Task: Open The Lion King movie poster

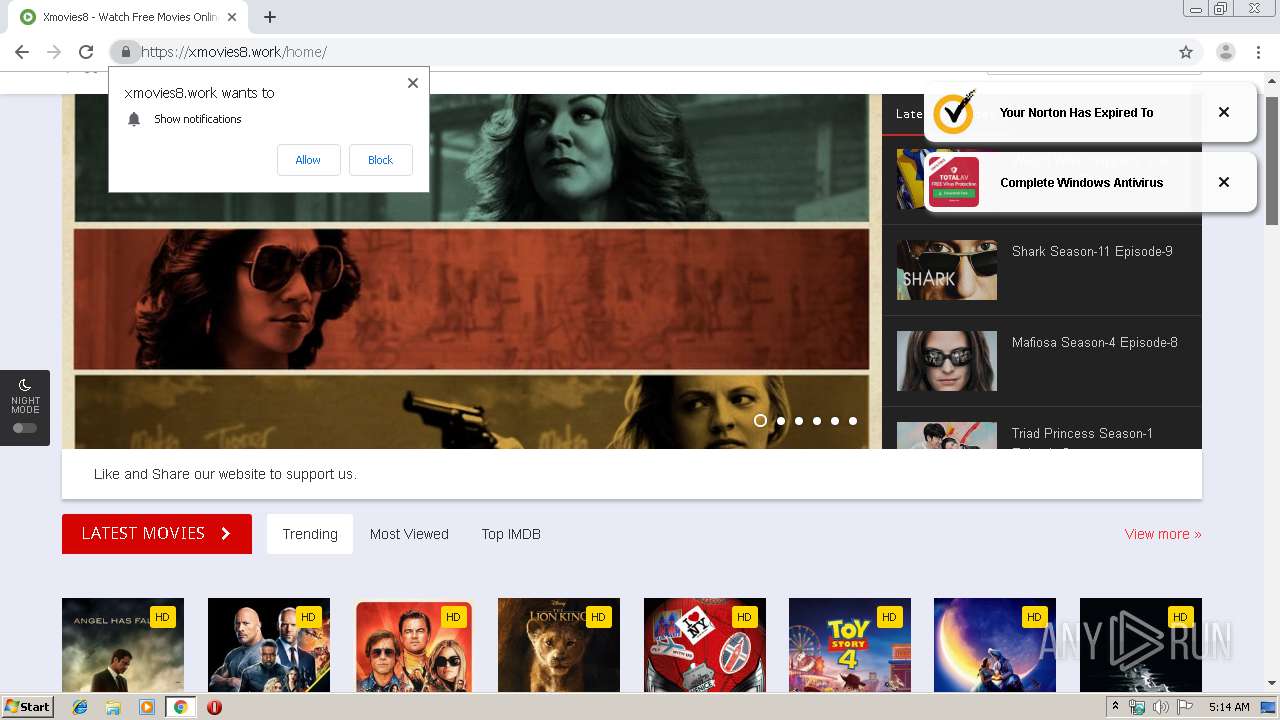Action: (x=559, y=645)
